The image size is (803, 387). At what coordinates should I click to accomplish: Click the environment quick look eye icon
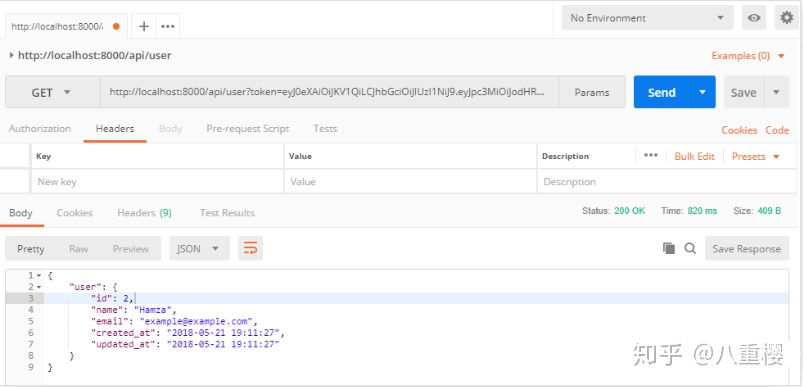point(754,18)
